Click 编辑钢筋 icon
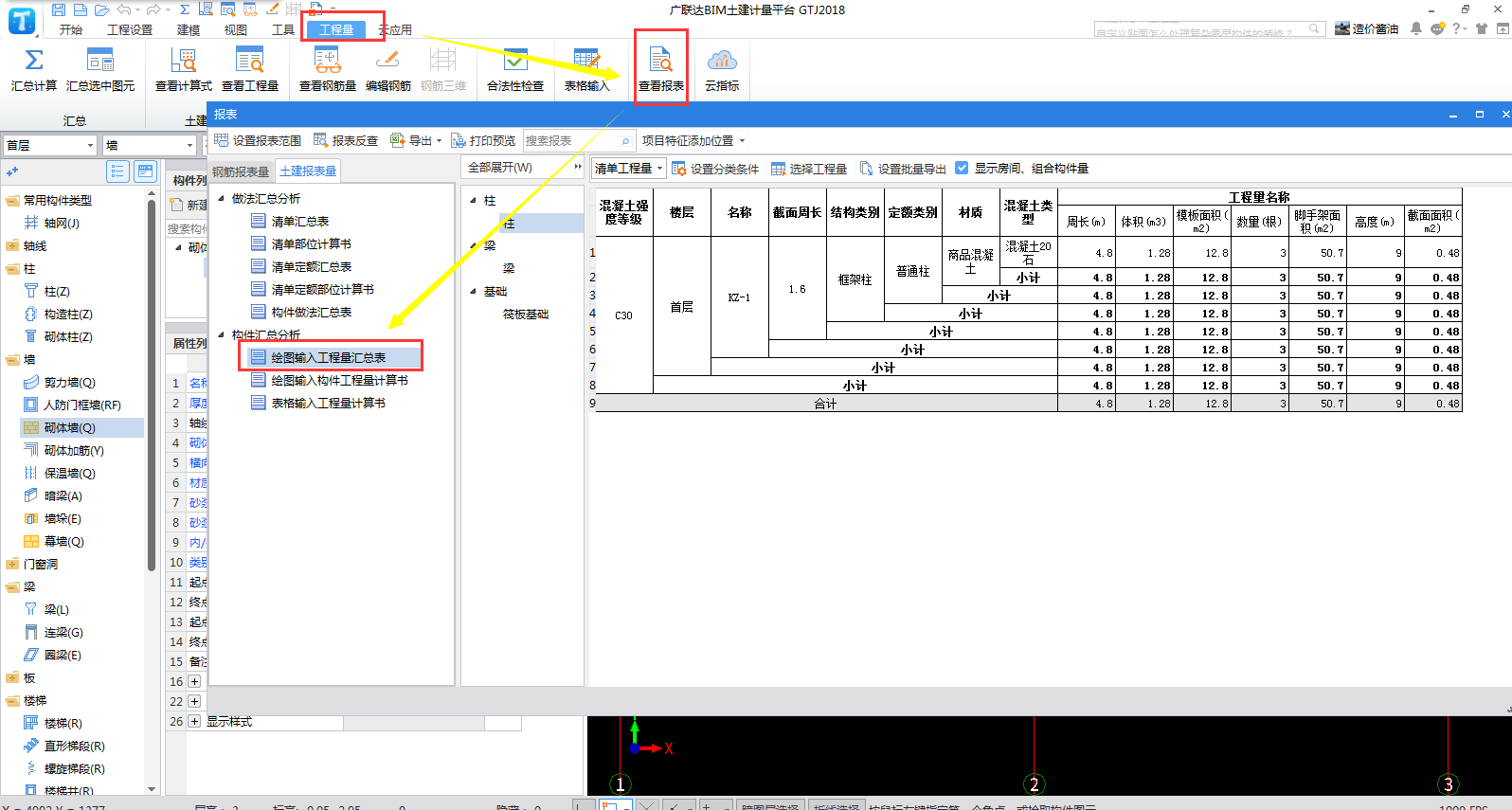 point(388,61)
